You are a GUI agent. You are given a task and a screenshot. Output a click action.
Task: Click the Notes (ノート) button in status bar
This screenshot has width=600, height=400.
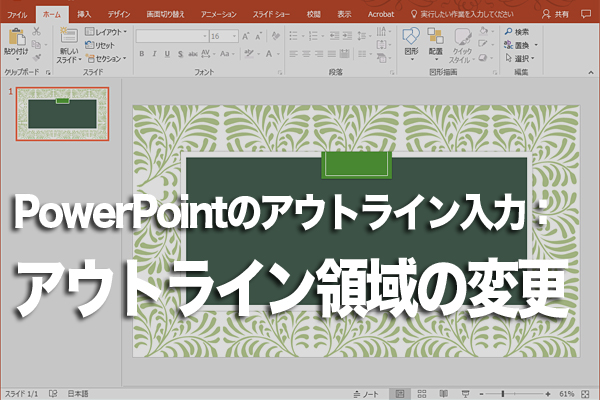tap(366, 394)
